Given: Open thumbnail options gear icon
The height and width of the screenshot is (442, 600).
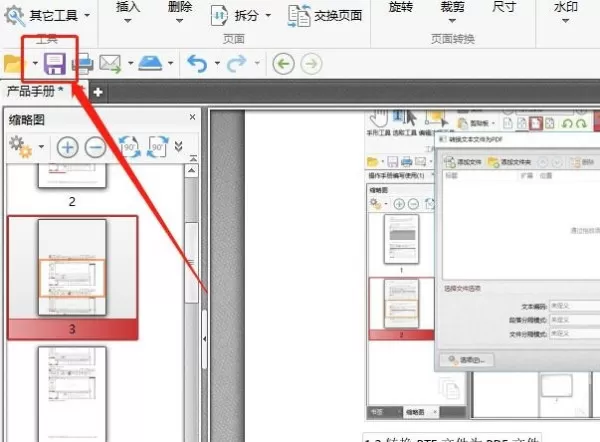Looking at the screenshot, I should 21,147.
